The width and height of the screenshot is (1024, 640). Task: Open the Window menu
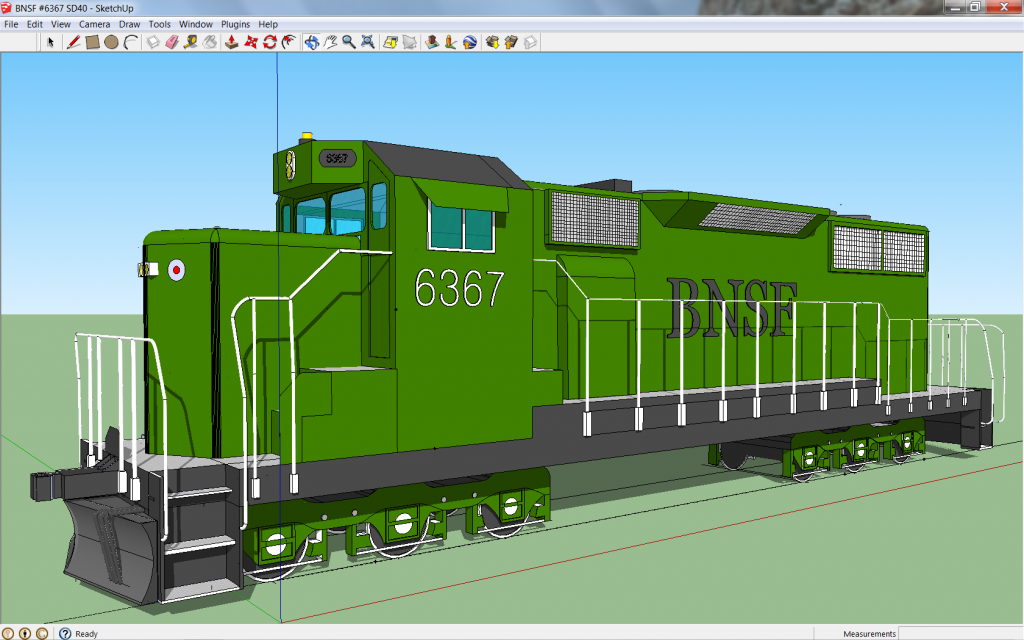pos(196,24)
